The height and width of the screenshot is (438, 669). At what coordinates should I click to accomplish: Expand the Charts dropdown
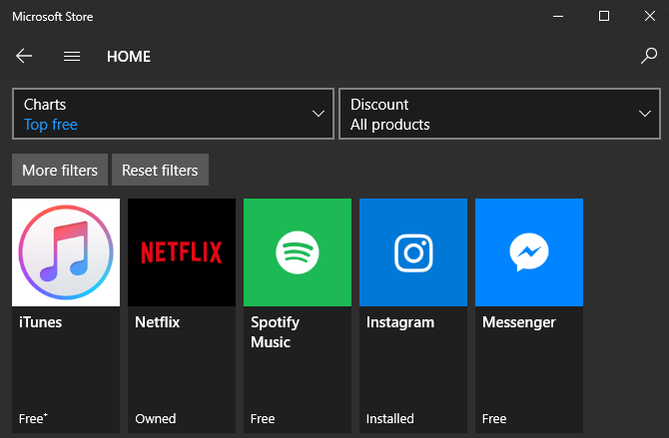[x=173, y=114]
